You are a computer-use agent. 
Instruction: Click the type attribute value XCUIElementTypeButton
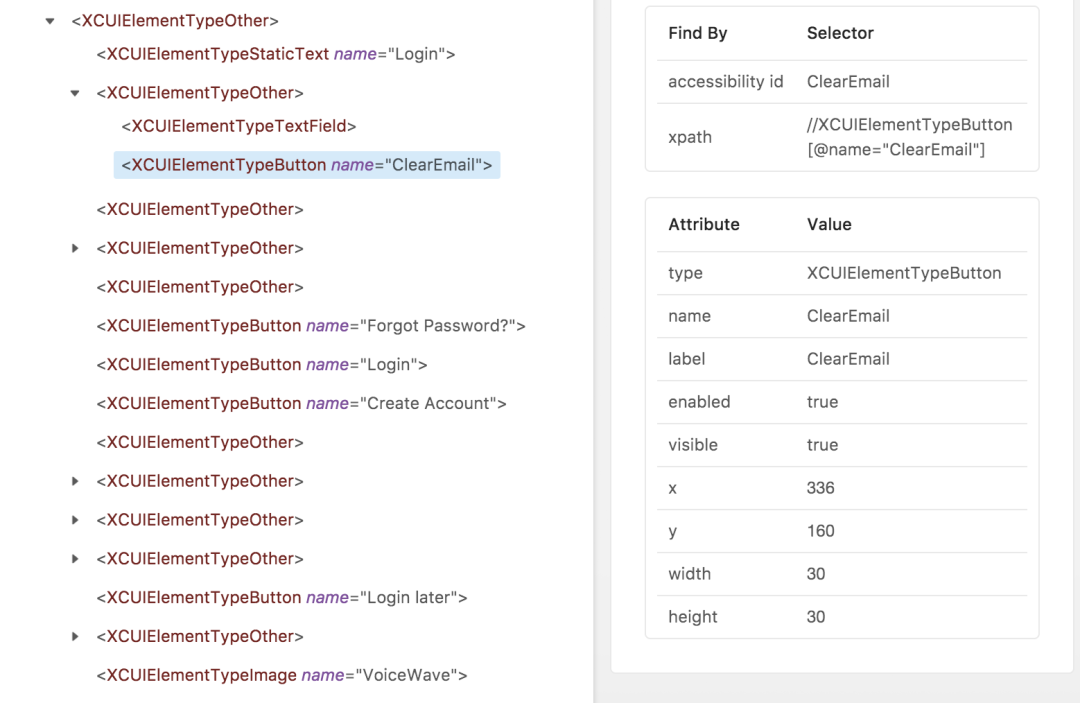[904, 273]
